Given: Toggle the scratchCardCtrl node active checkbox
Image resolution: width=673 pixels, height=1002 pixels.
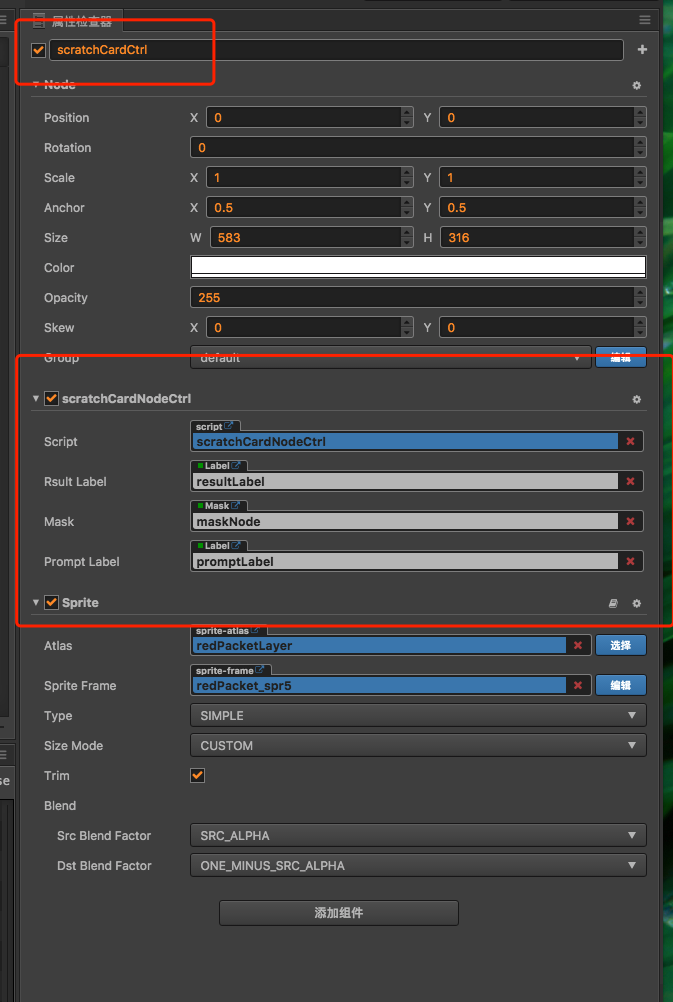Looking at the screenshot, I should click(38, 50).
